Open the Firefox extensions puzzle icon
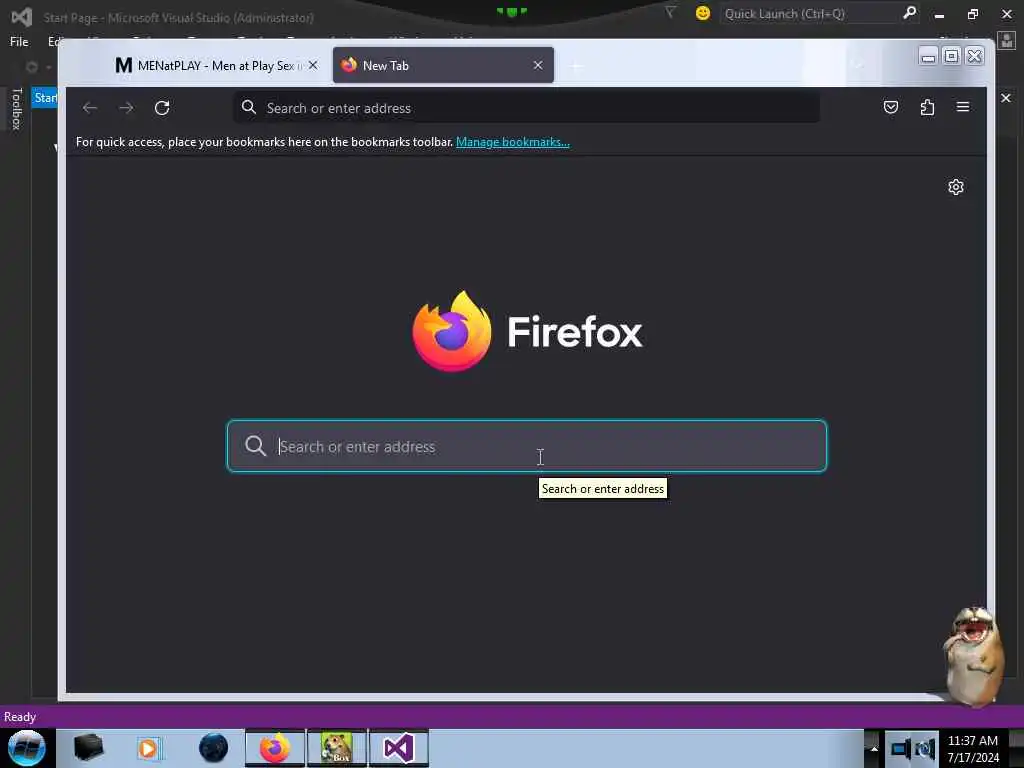 pyautogui.click(x=927, y=107)
